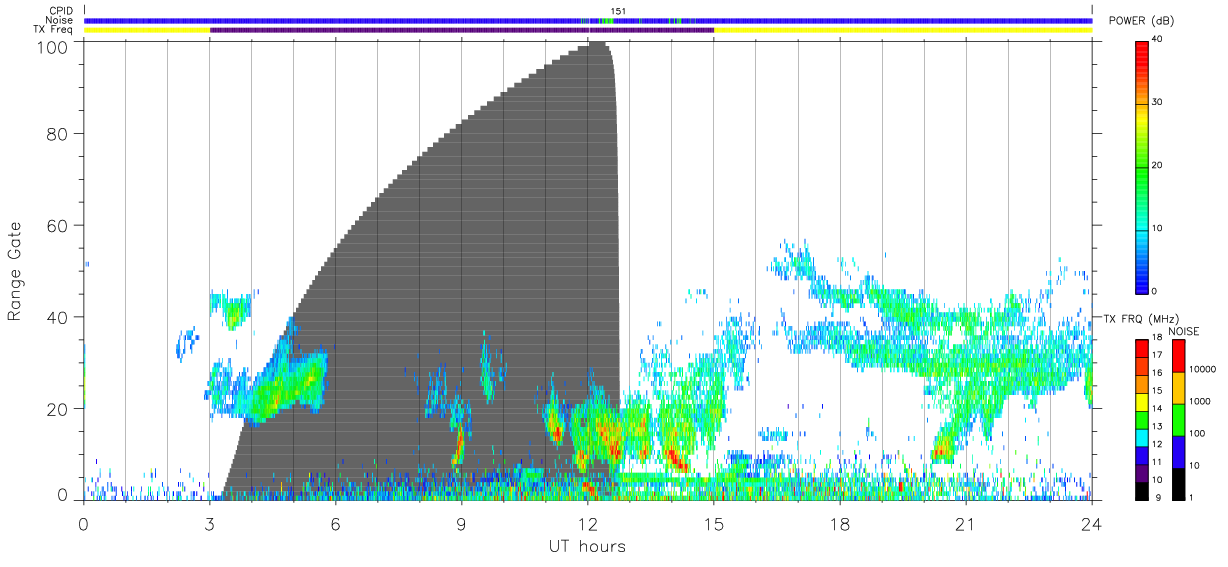
Task: Click the Range Gate axis title
Action: tap(15, 272)
